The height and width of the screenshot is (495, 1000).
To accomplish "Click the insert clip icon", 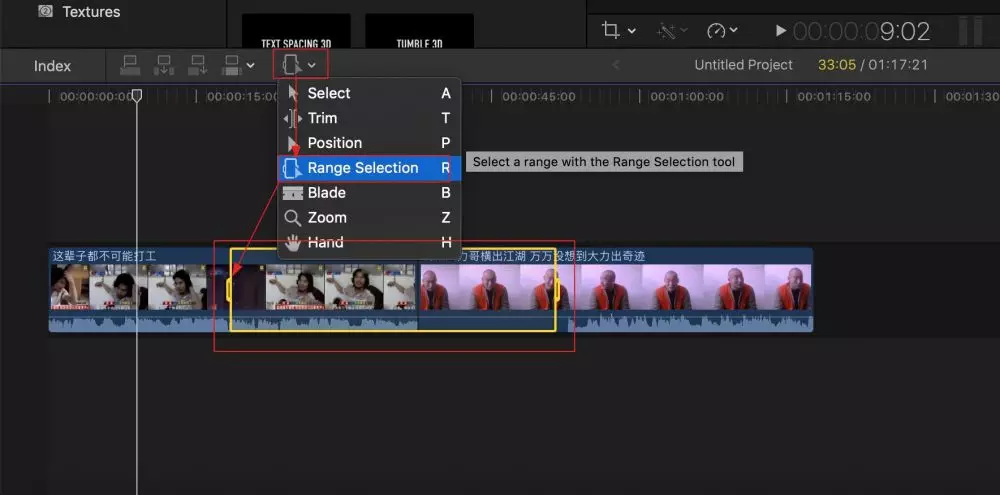I will (164, 65).
